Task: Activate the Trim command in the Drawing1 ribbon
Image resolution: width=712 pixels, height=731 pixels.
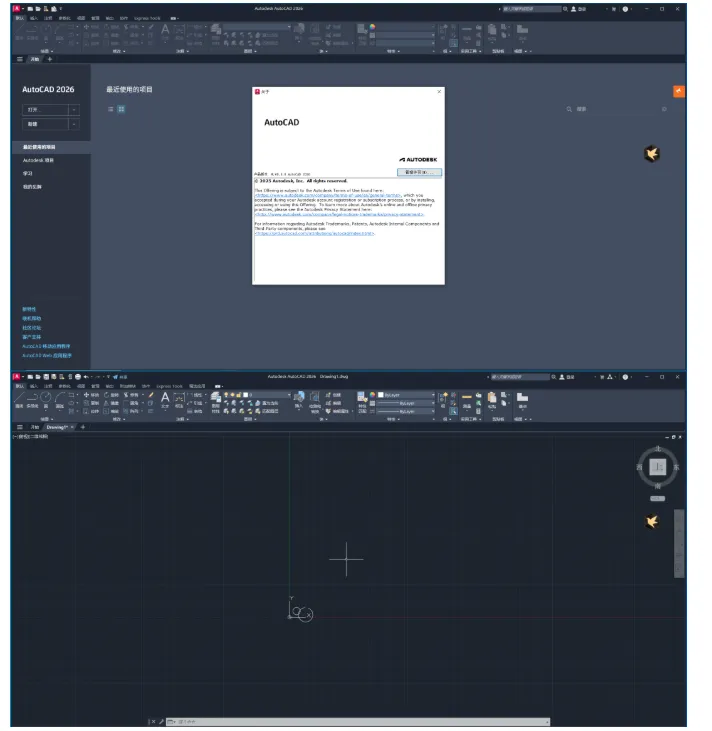Action: [x=131, y=395]
